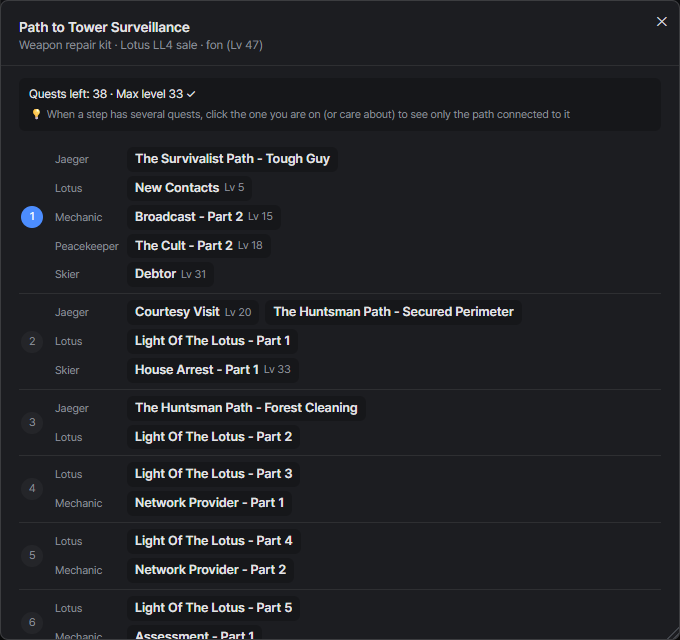Click the Lotus label beside Light Of The Lotus - Part 1

click(x=69, y=342)
